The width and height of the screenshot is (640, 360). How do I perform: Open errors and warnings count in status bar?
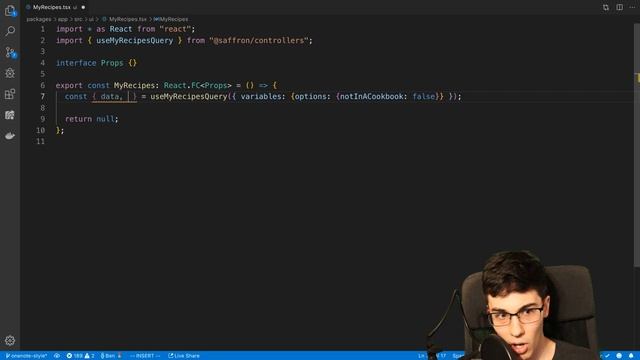(x=80, y=356)
